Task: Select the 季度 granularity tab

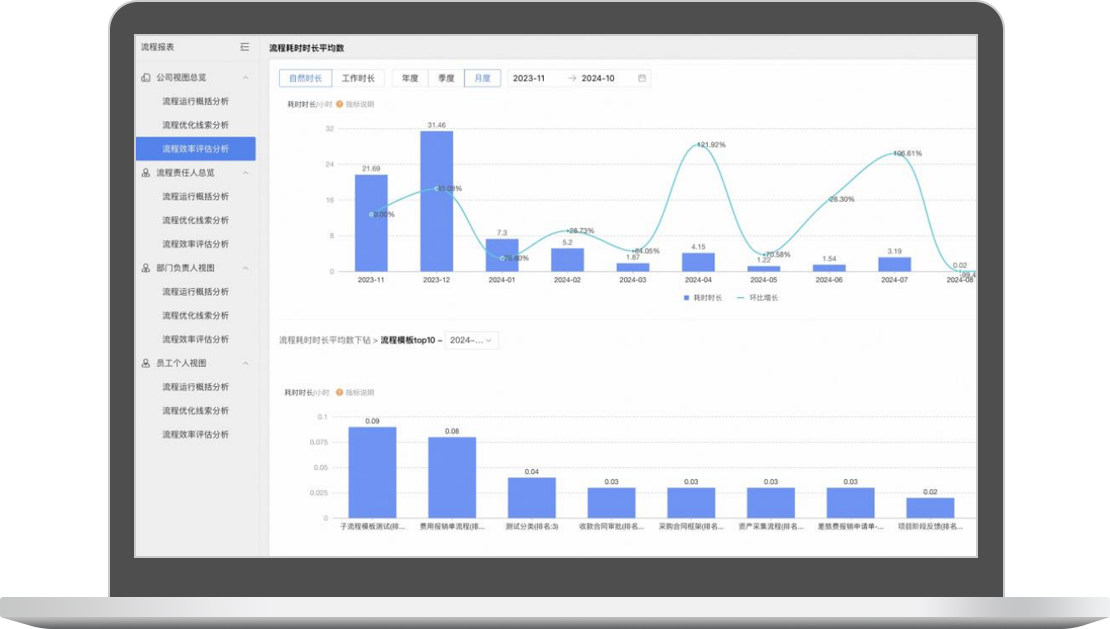Action: tap(446, 78)
